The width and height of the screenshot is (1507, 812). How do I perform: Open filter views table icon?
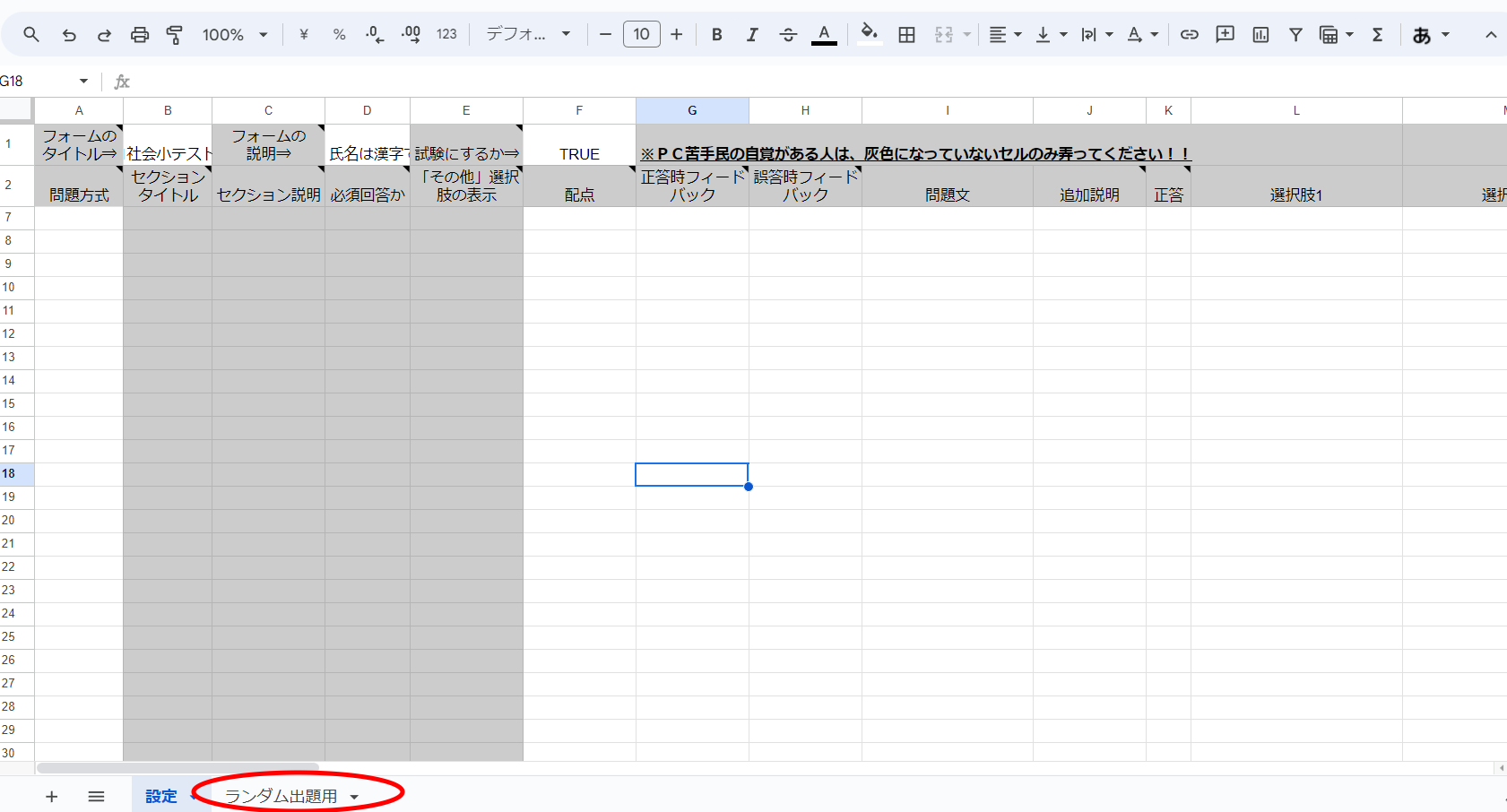coord(1329,34)
